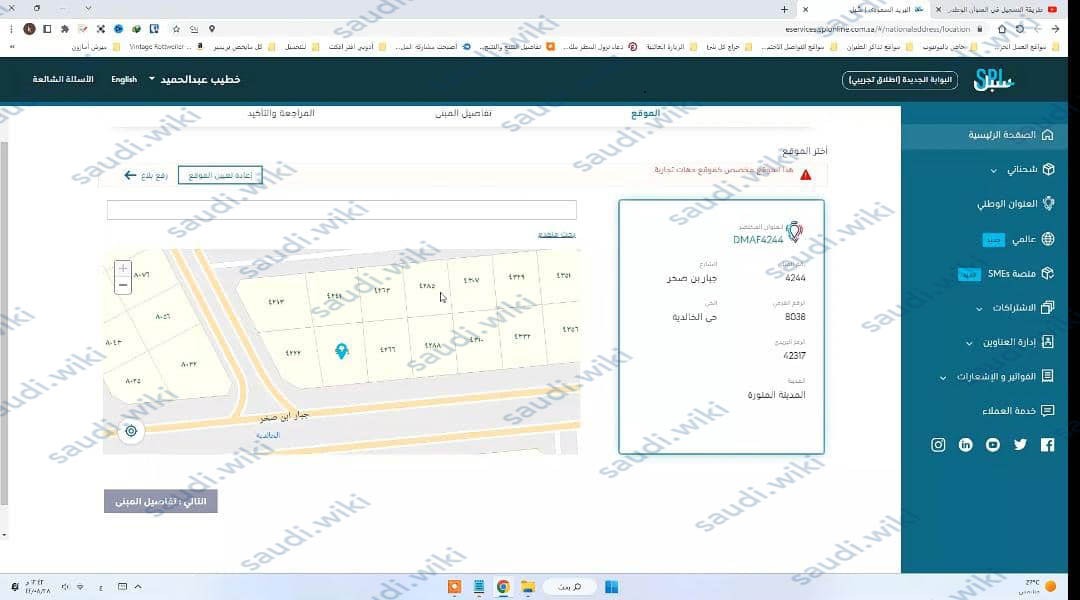The width and height of the screenshot is (1080, 600).
Task: Show hidden system tray icons chevron
Action: [138, 587]
